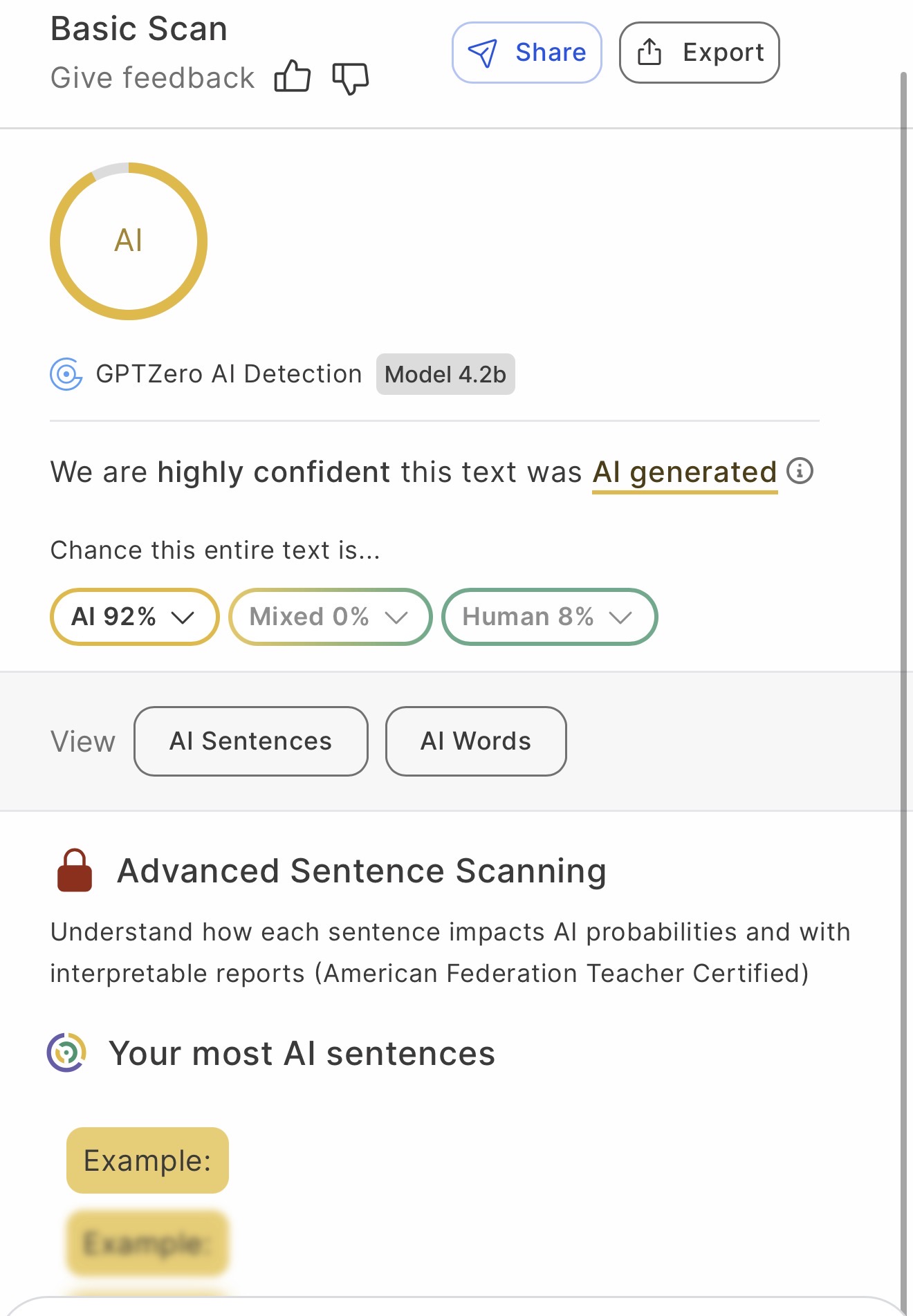Toggle the AI Words view
913x1316 pixels.
476,741
